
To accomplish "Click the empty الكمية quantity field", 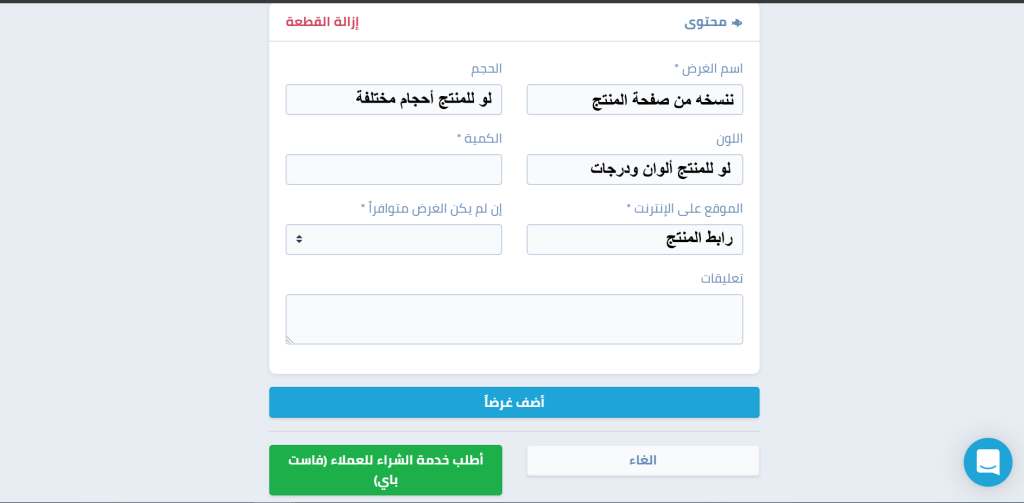I will (394, 170).
